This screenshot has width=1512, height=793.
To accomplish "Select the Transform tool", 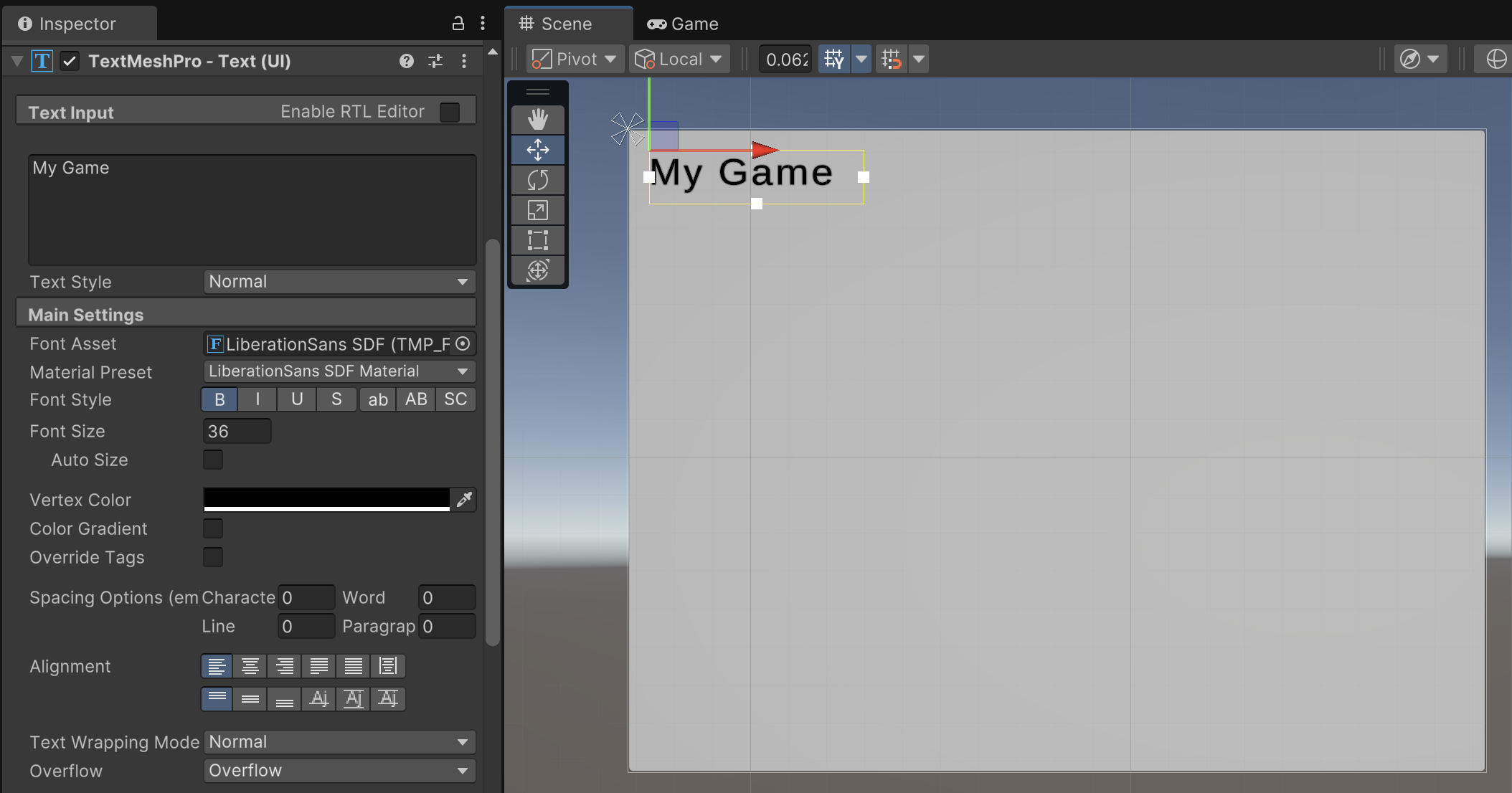I will 537,270.
